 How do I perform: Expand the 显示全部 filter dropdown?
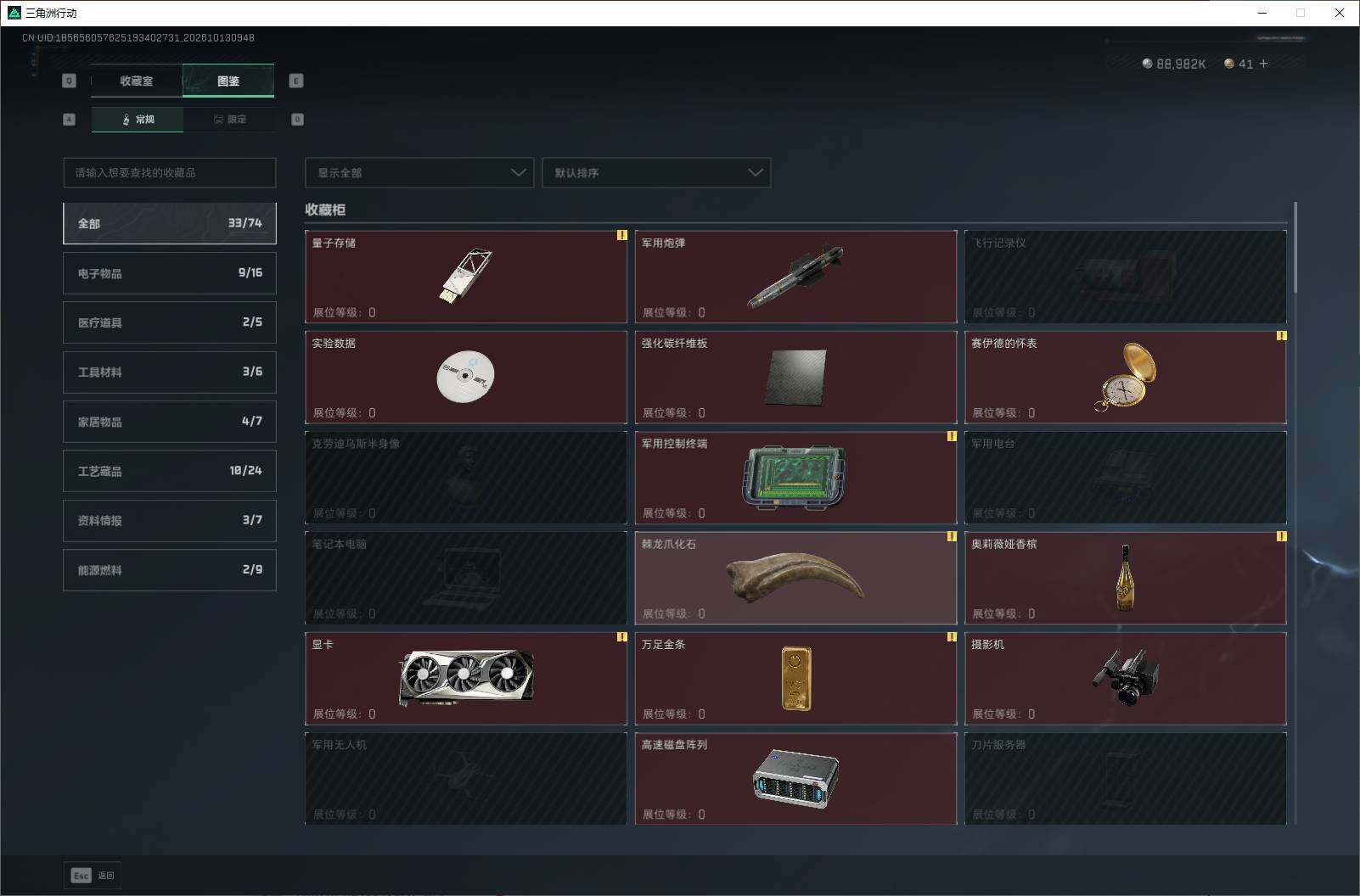419,172
